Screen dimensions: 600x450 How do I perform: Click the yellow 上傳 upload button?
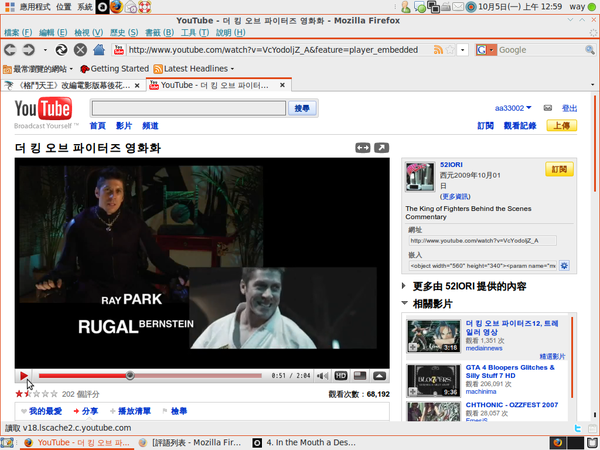click(x=561, y=126)
